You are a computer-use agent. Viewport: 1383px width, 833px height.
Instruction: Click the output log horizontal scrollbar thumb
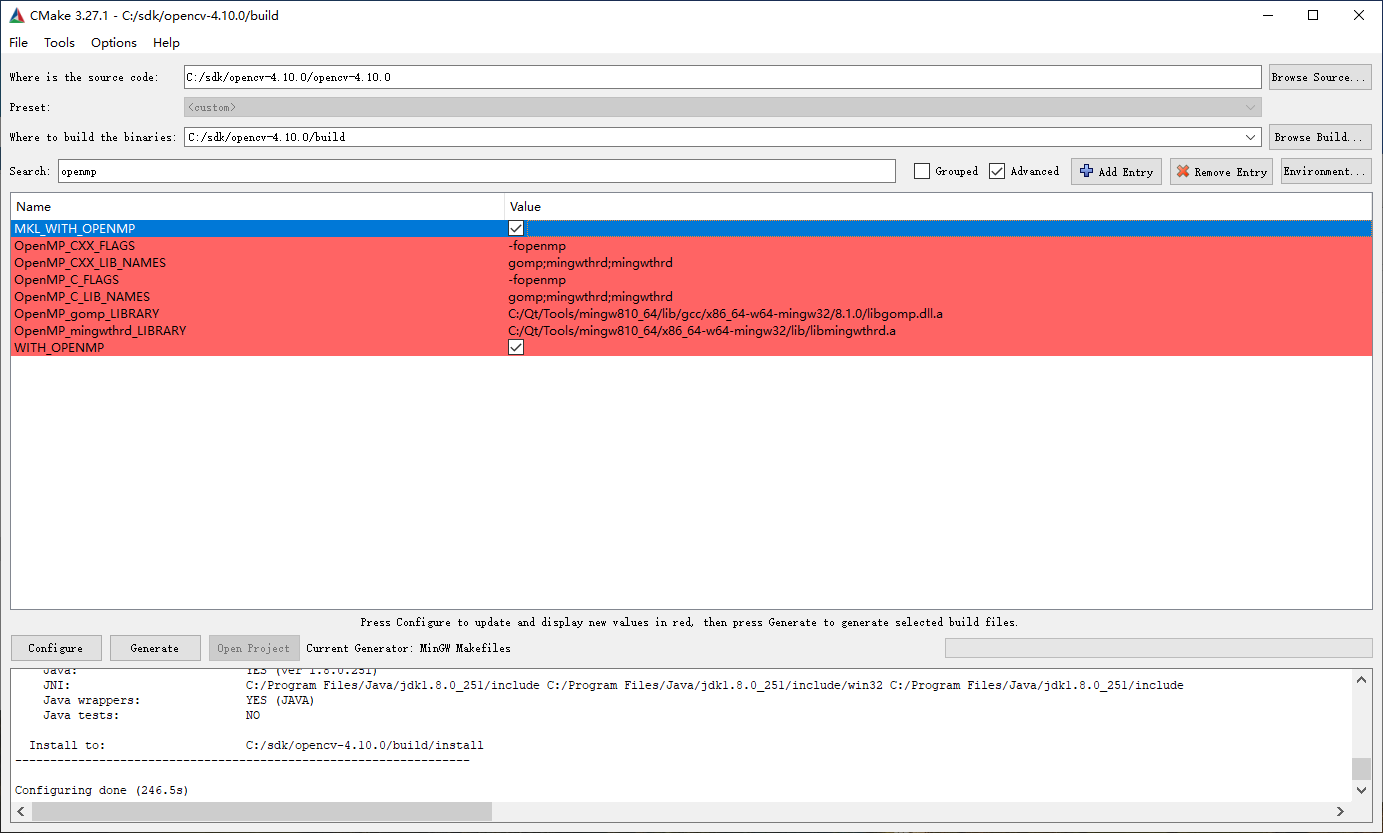click(x=261, y=811)
